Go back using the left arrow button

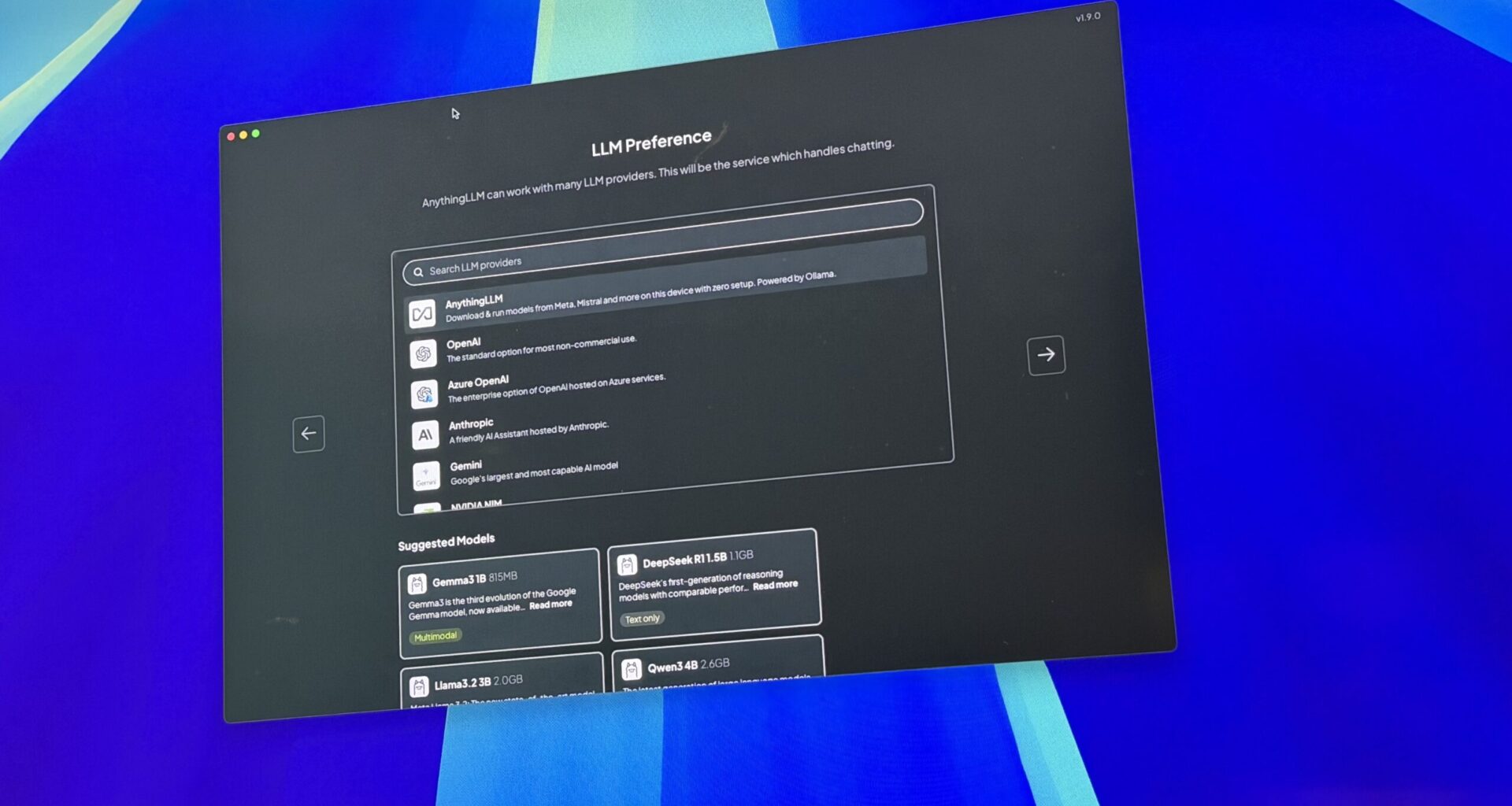coord(309,434)
